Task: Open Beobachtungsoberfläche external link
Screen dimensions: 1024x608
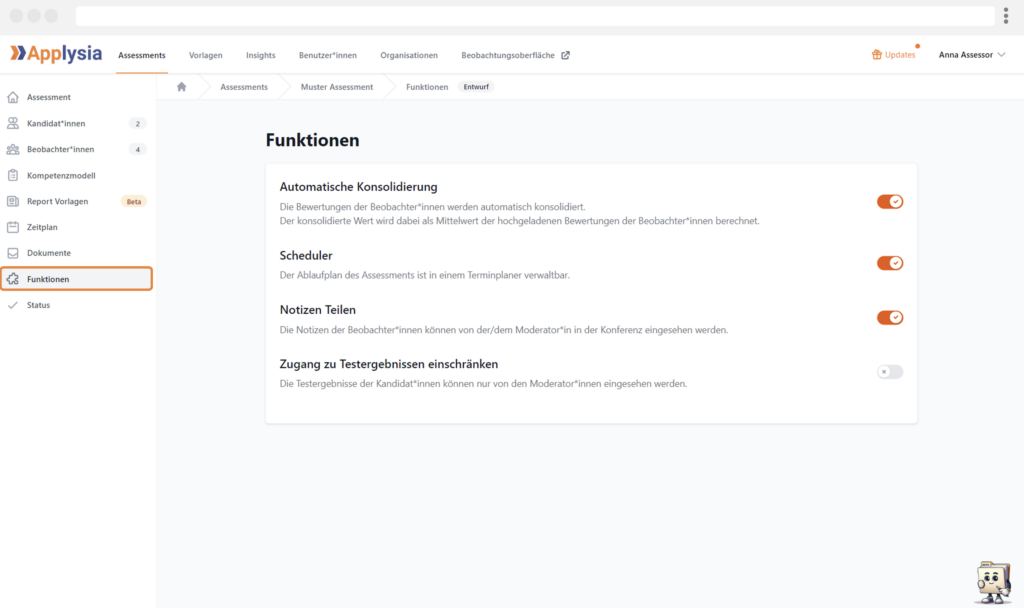Action: coord(515,55)
